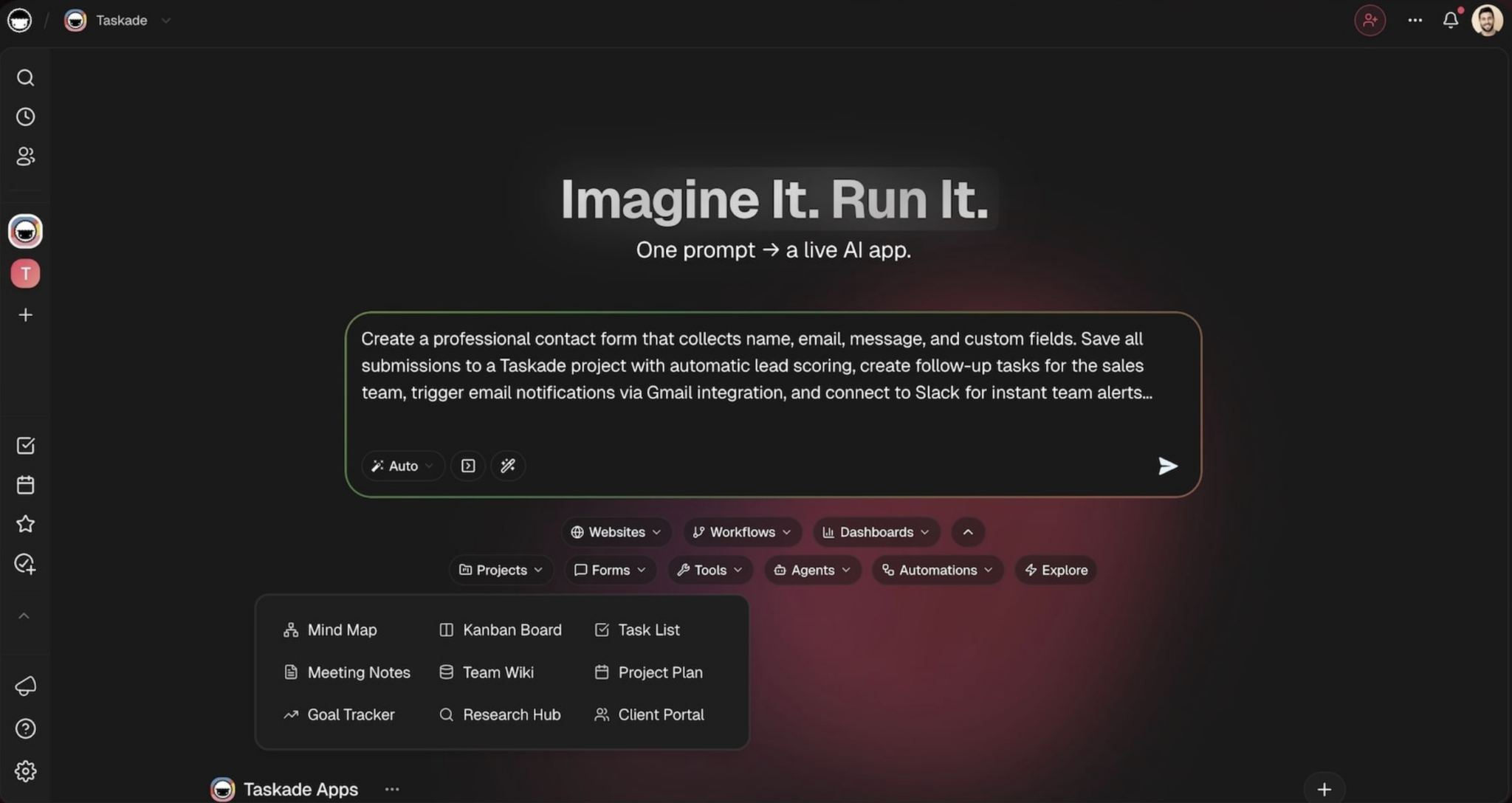Screen dimensions: 1512x803
Task: Open starred favorites icon
Action: click(x=25, y=524)
